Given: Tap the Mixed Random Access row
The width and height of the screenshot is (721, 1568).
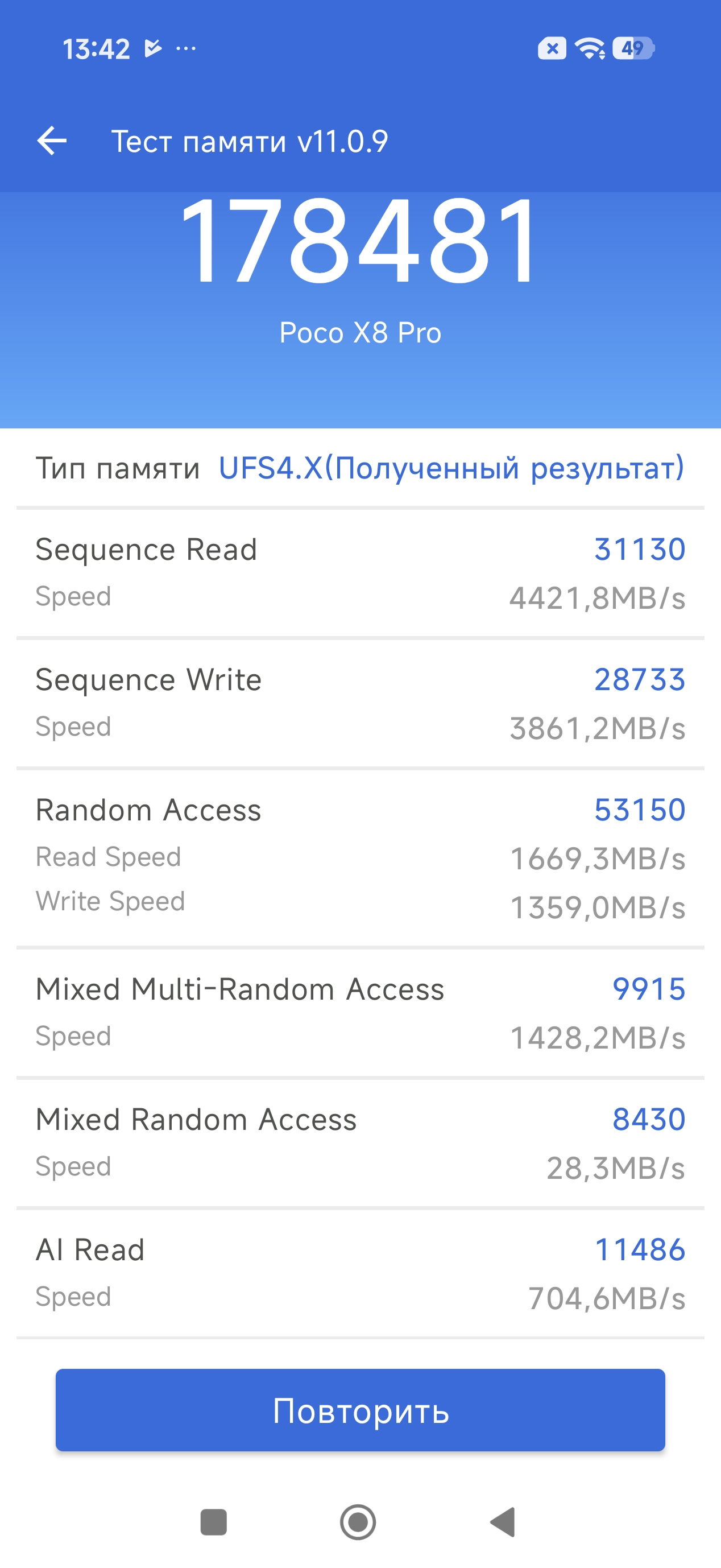Looking at the screenshot, I should pos(360,1142).
